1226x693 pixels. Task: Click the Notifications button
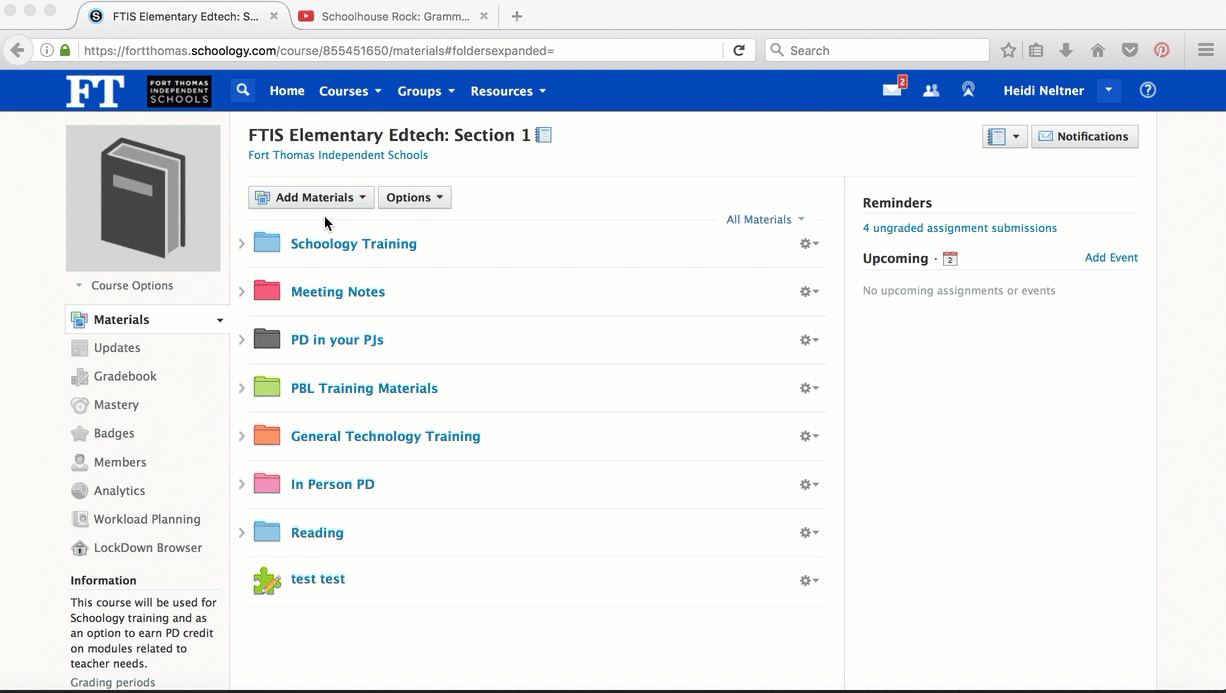pos(1084,136)
